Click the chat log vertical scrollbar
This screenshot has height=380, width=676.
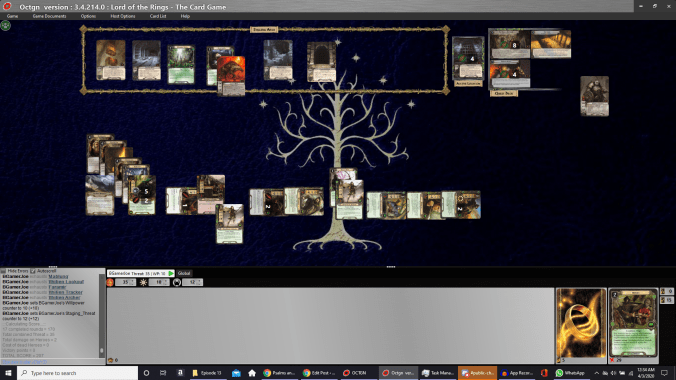tap(102, 315)
